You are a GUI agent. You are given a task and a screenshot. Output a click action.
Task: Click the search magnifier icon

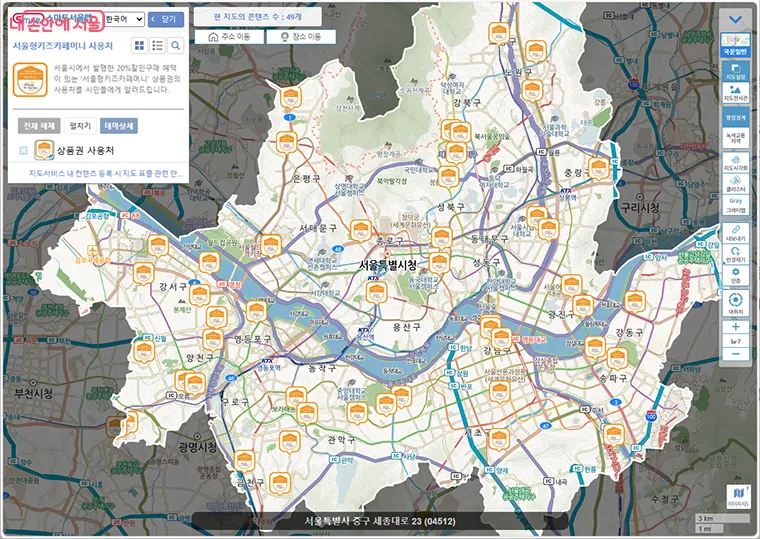pos(175,46)
